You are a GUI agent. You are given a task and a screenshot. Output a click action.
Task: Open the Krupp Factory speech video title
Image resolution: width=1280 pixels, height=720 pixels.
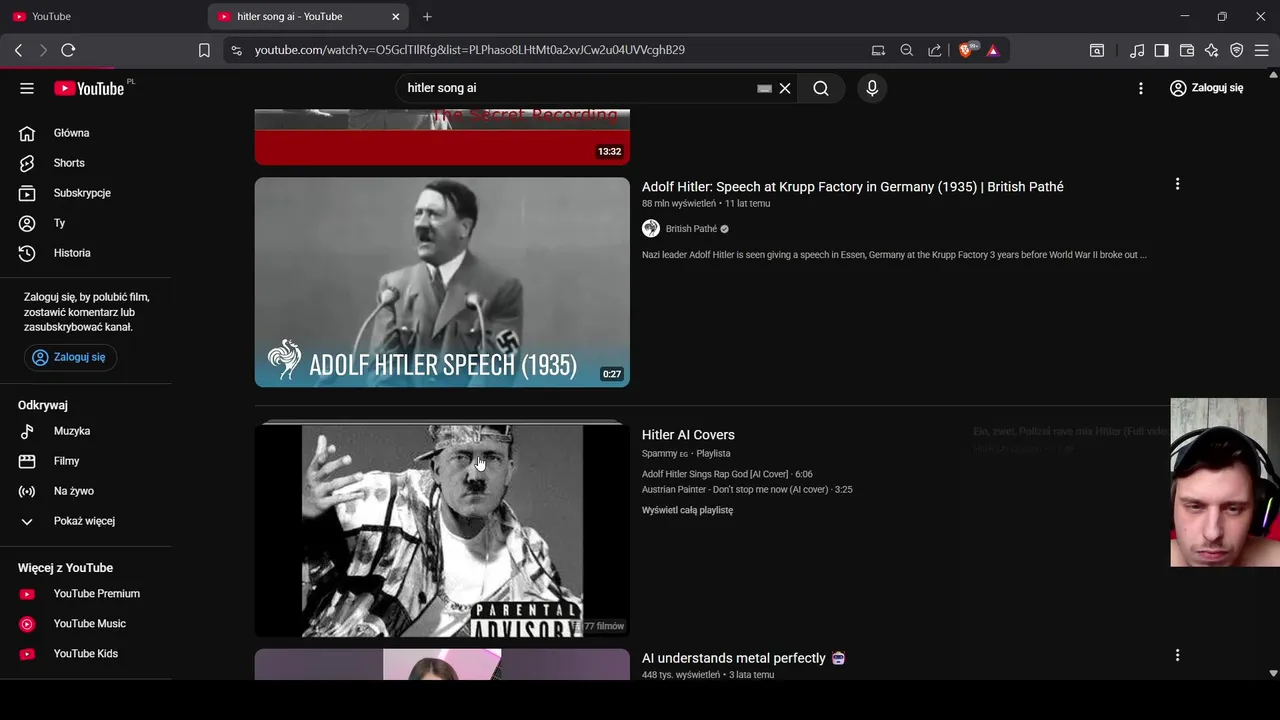click(852, 187)
